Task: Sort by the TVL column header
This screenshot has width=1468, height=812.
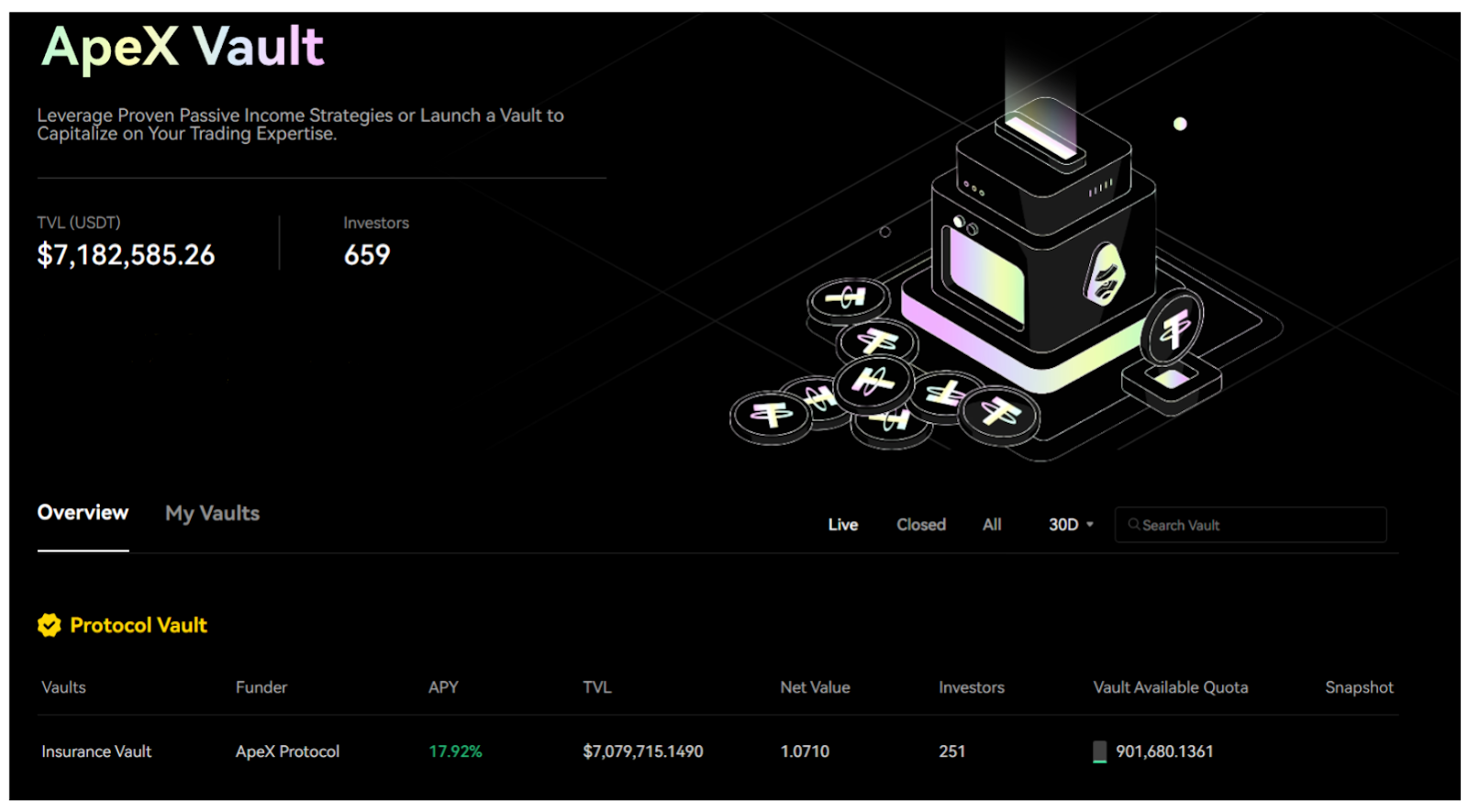Action: click(x=596, y=687)
